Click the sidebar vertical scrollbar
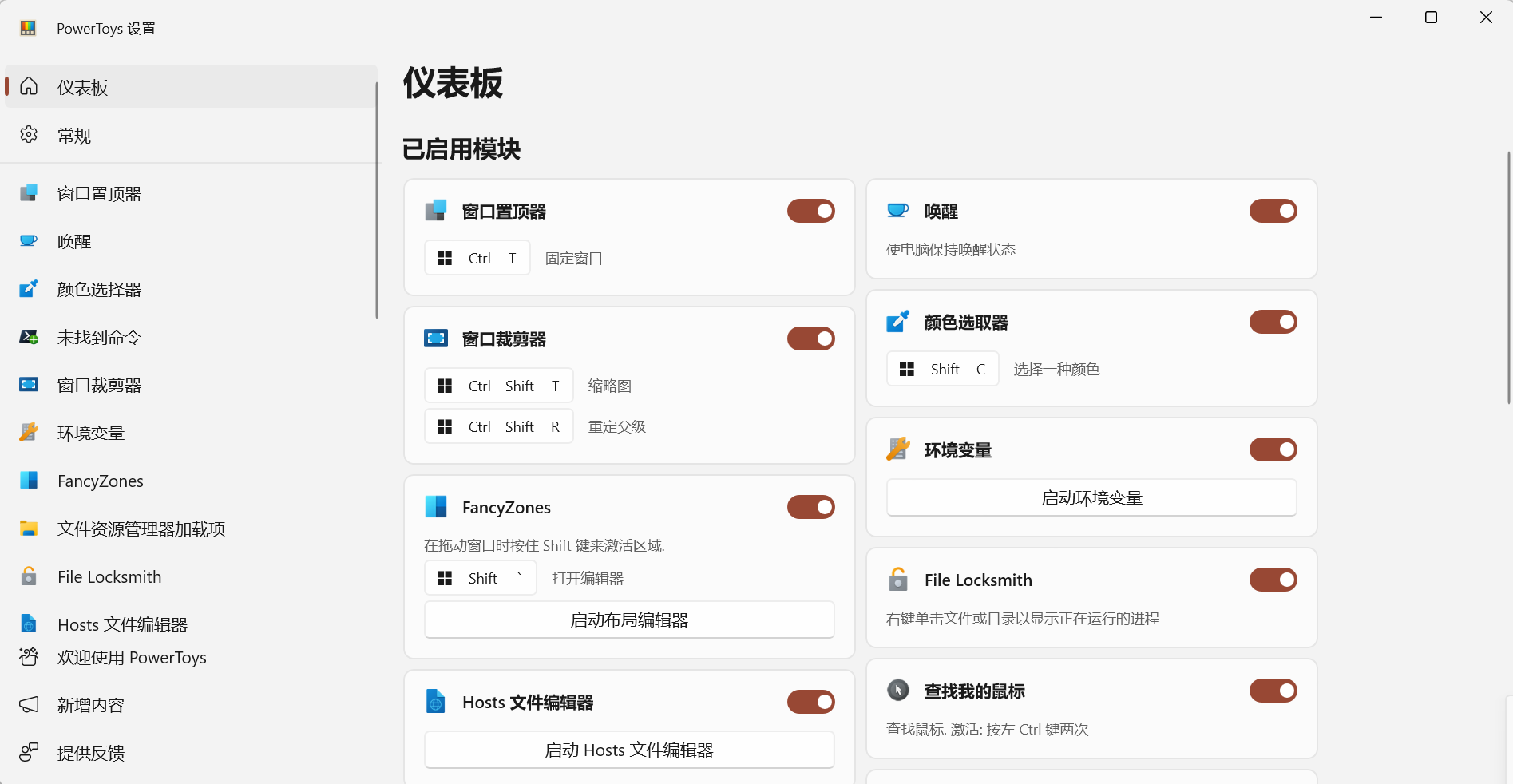 click(377, 200)
